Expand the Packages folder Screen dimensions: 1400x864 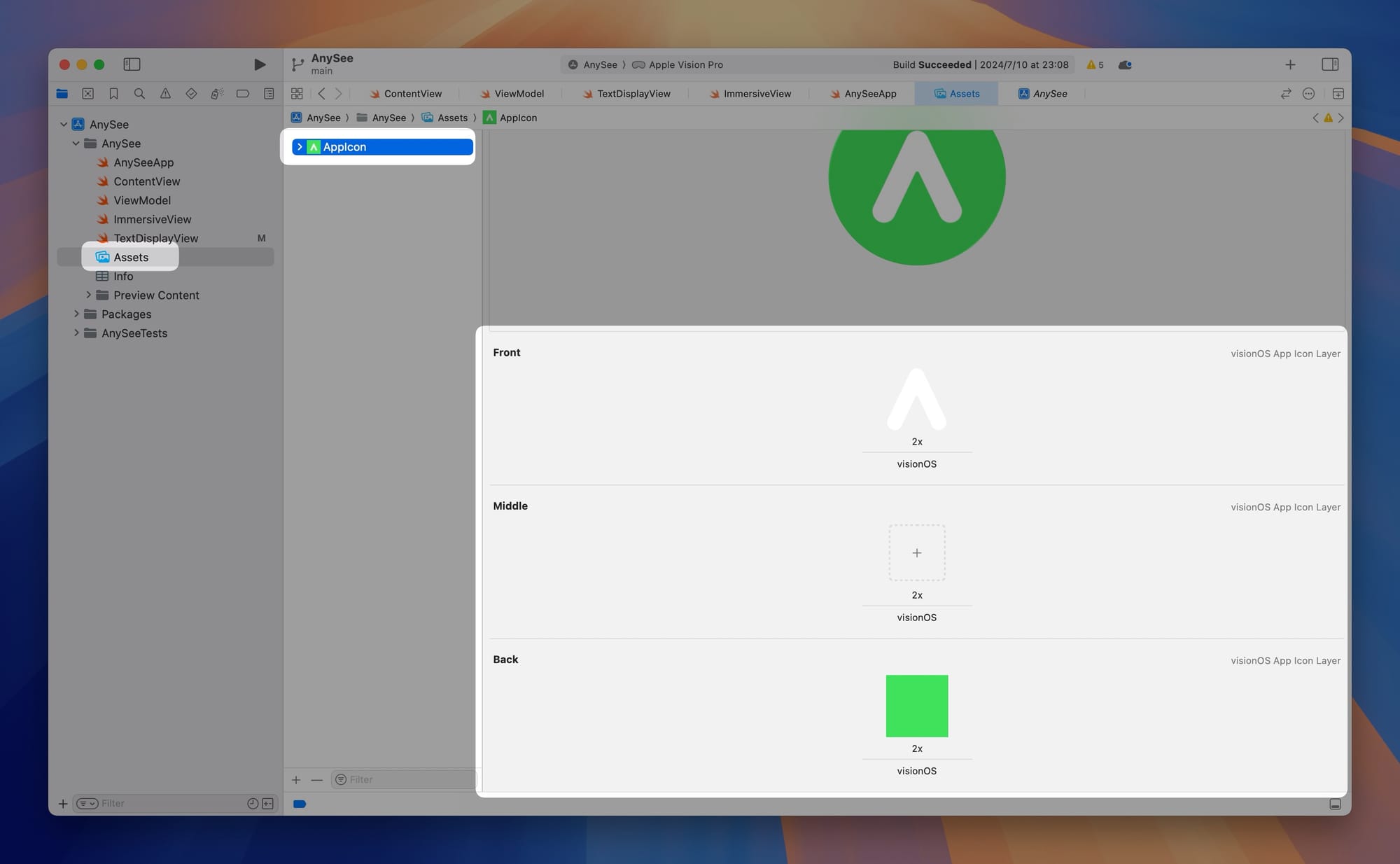pyautogui.click(x=76, y=314)
